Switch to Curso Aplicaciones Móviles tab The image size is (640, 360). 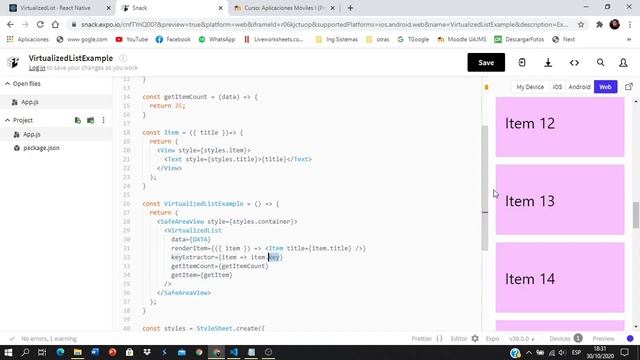(283, 8)
